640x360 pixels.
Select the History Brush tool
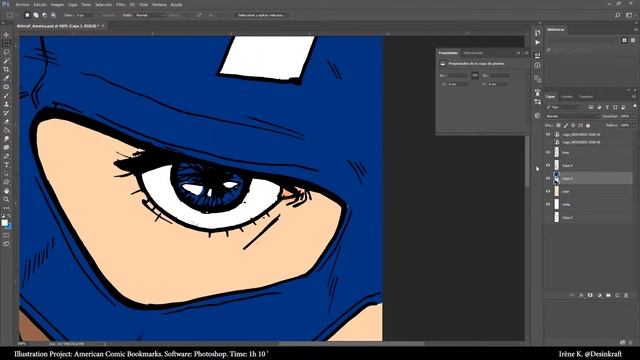[6, 113]
